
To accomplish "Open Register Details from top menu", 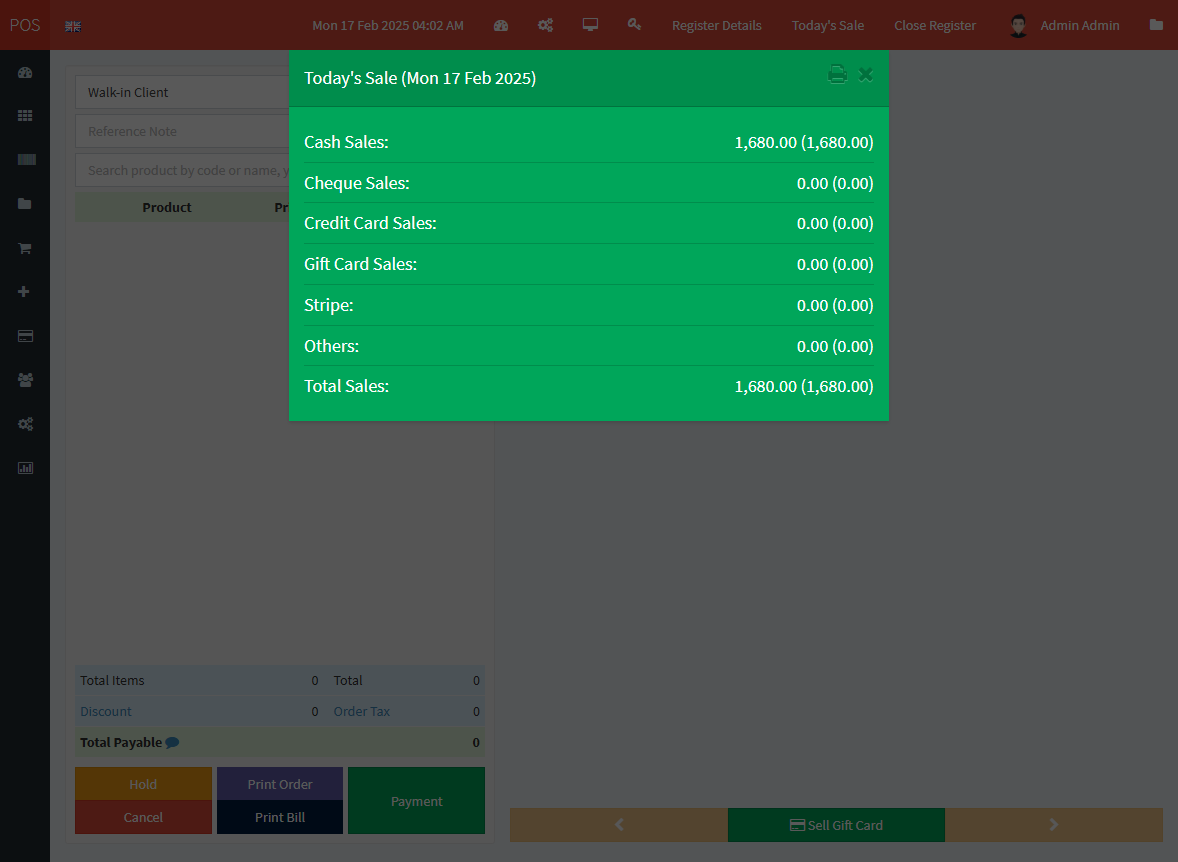I will click(716, 25).
